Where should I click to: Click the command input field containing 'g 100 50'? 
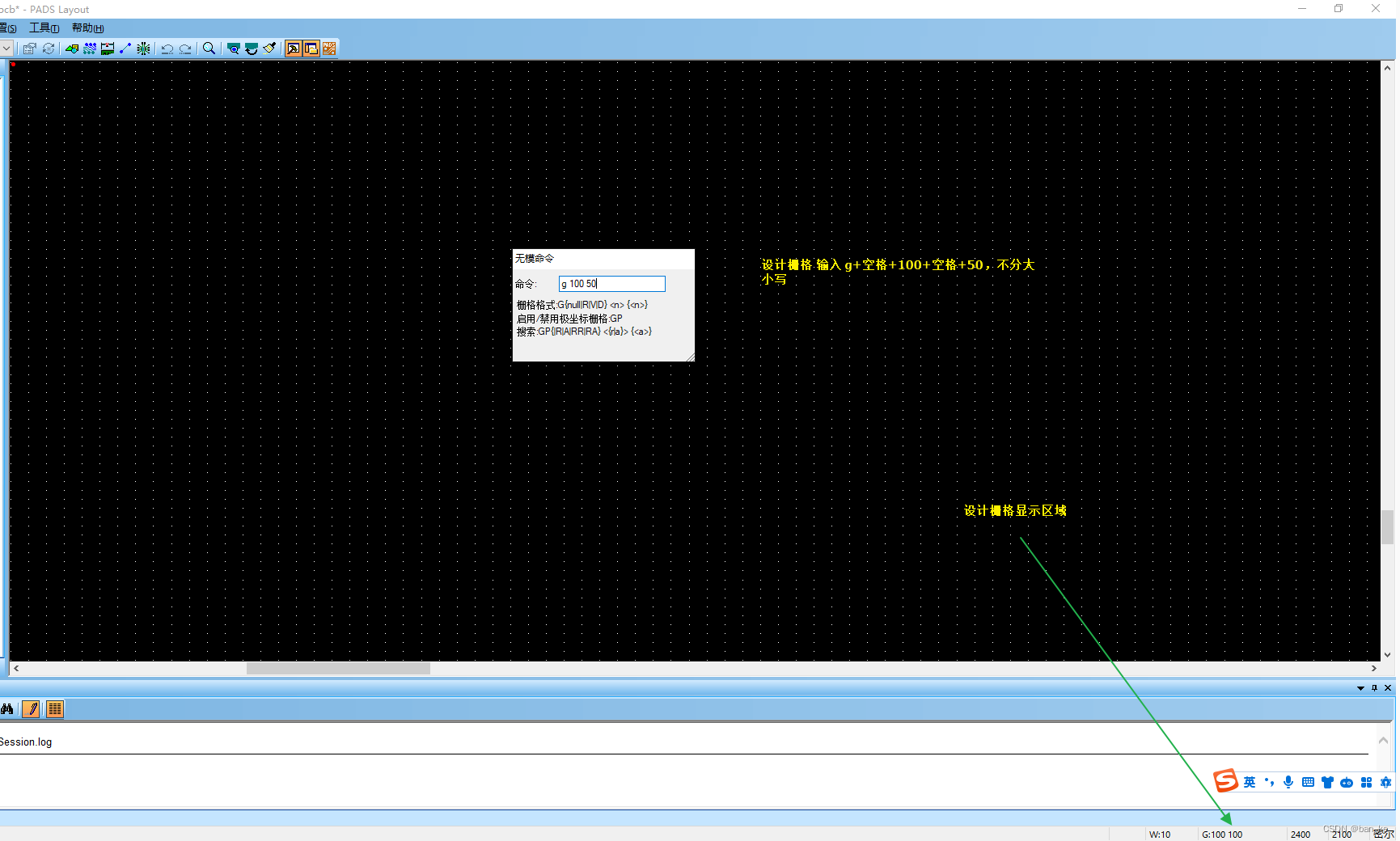click(x=612, y=284)
